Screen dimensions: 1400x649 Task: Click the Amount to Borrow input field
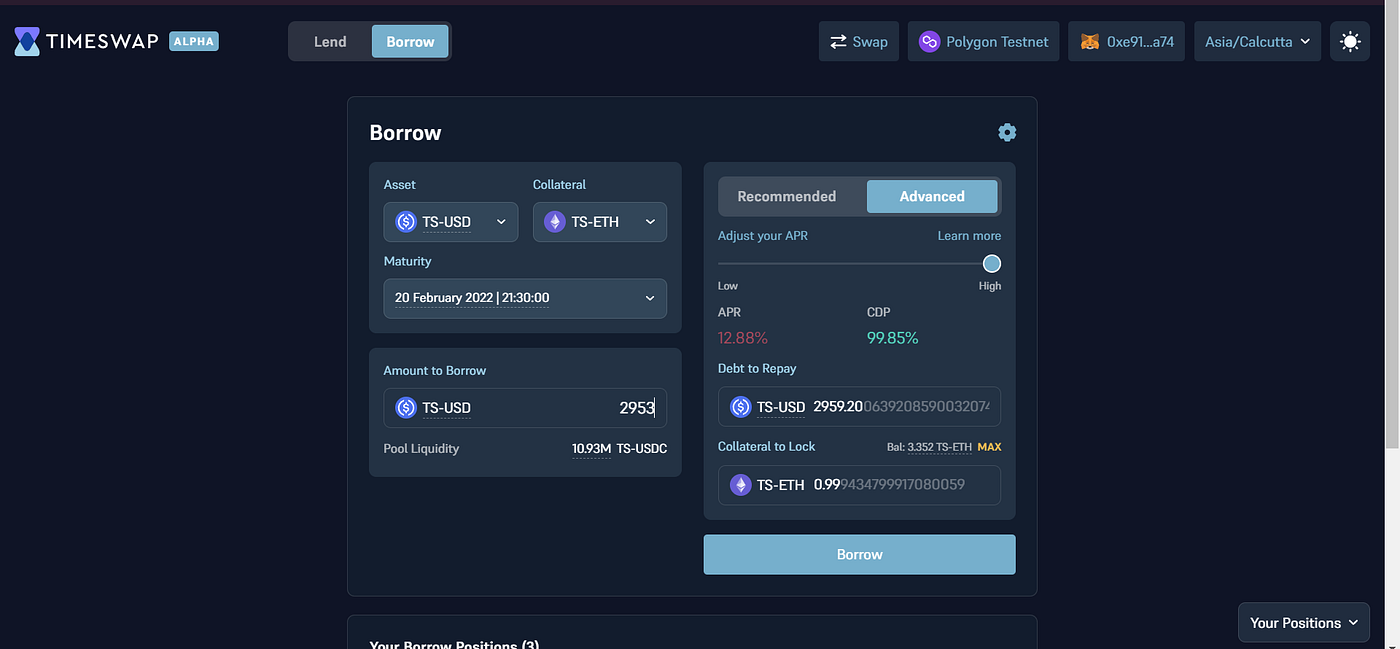(525, 408)
